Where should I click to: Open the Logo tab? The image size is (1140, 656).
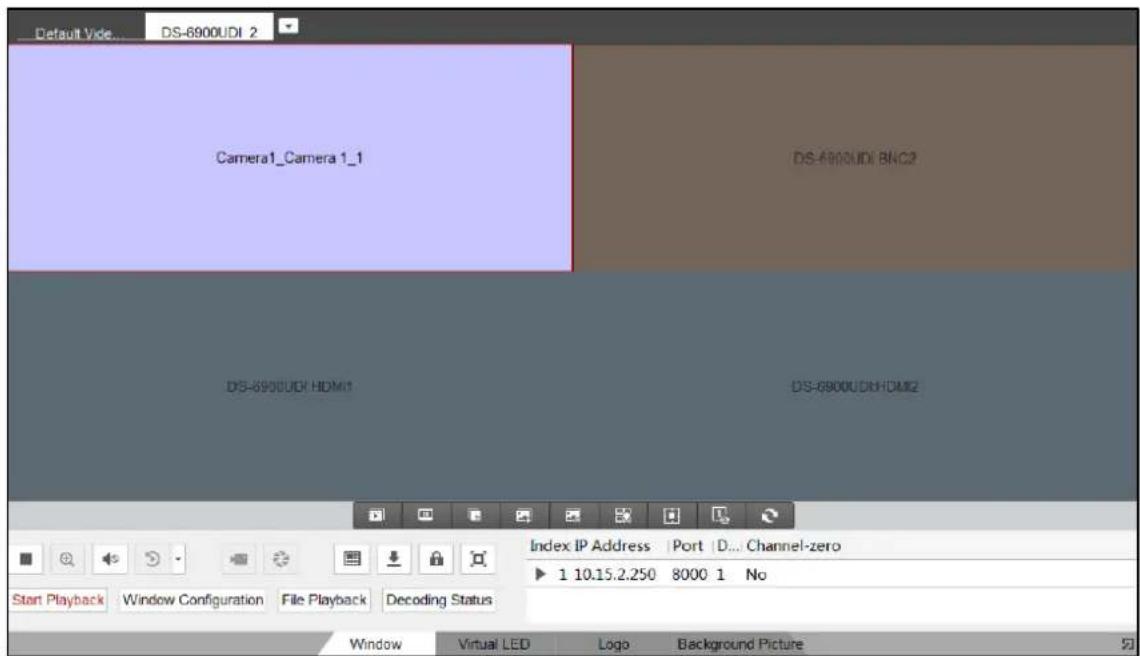coord(613,644)
